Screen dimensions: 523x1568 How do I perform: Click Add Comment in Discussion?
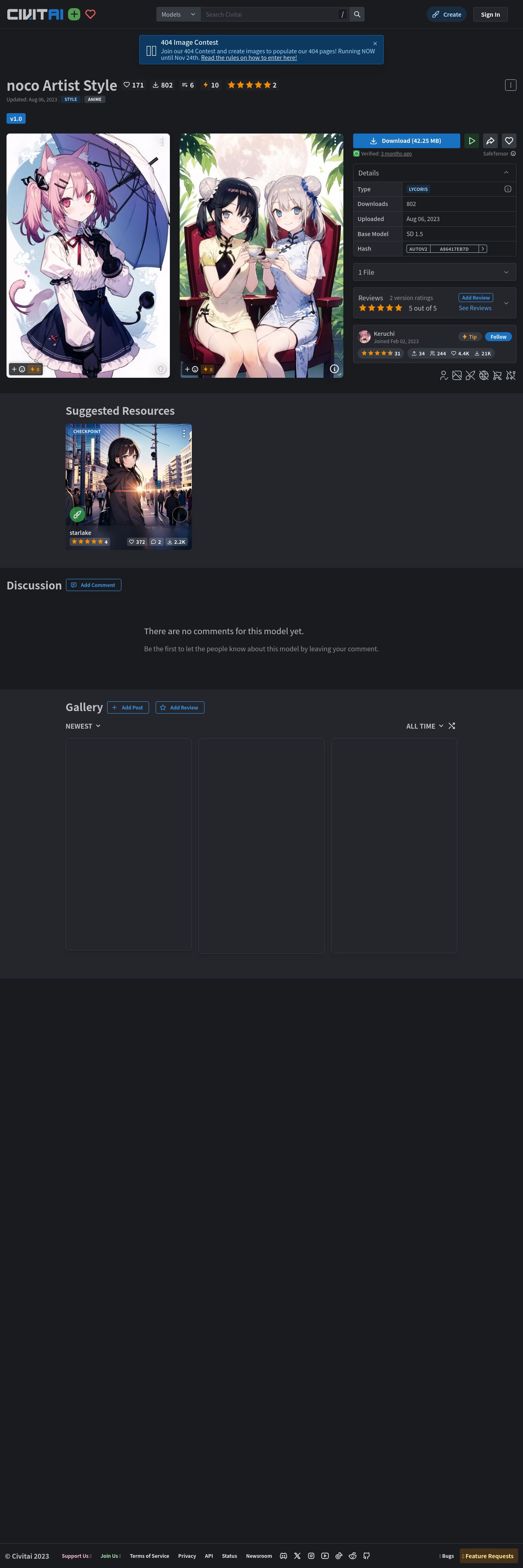click(x=93, y=585)
